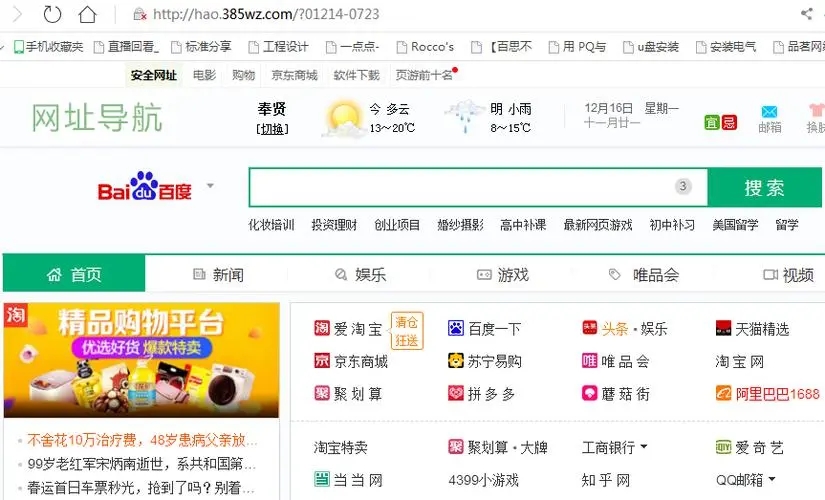Open the 淘宝网 link

point(739,362)
